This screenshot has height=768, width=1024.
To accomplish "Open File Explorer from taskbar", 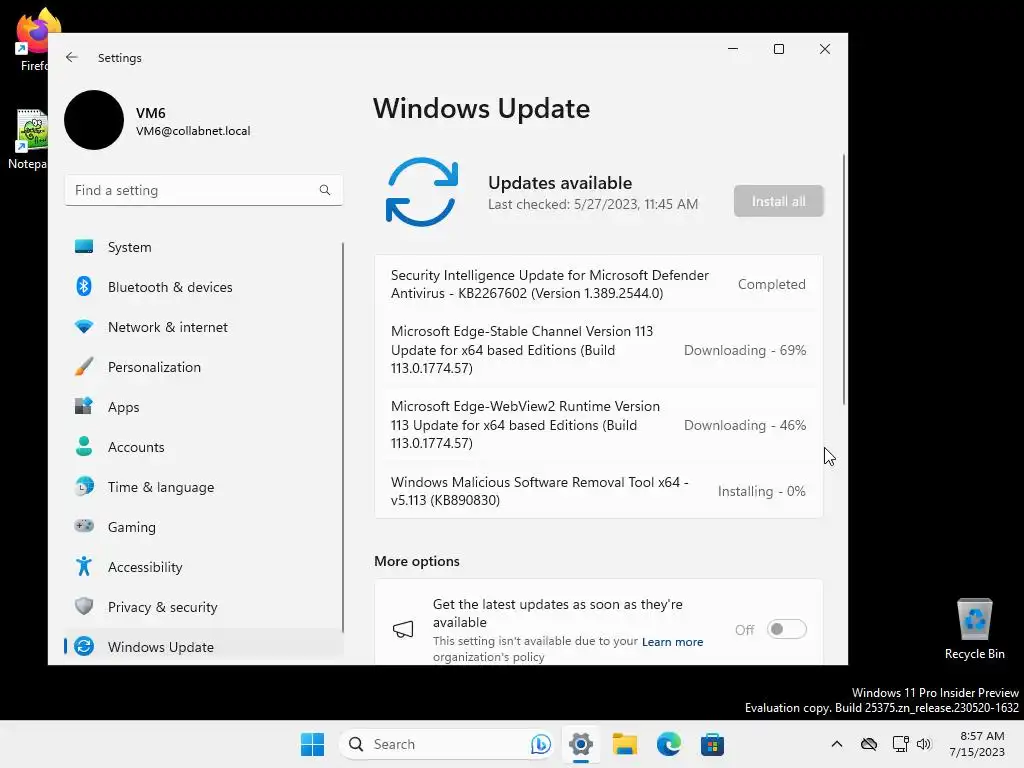I will (x=624, y=744).
